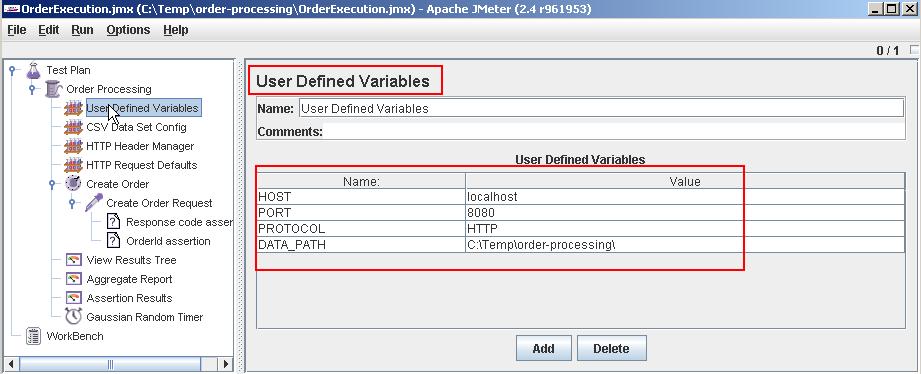Select Gaussian Random Timer tree item
This screenshot has height=374, width=921.
point(144,316)
